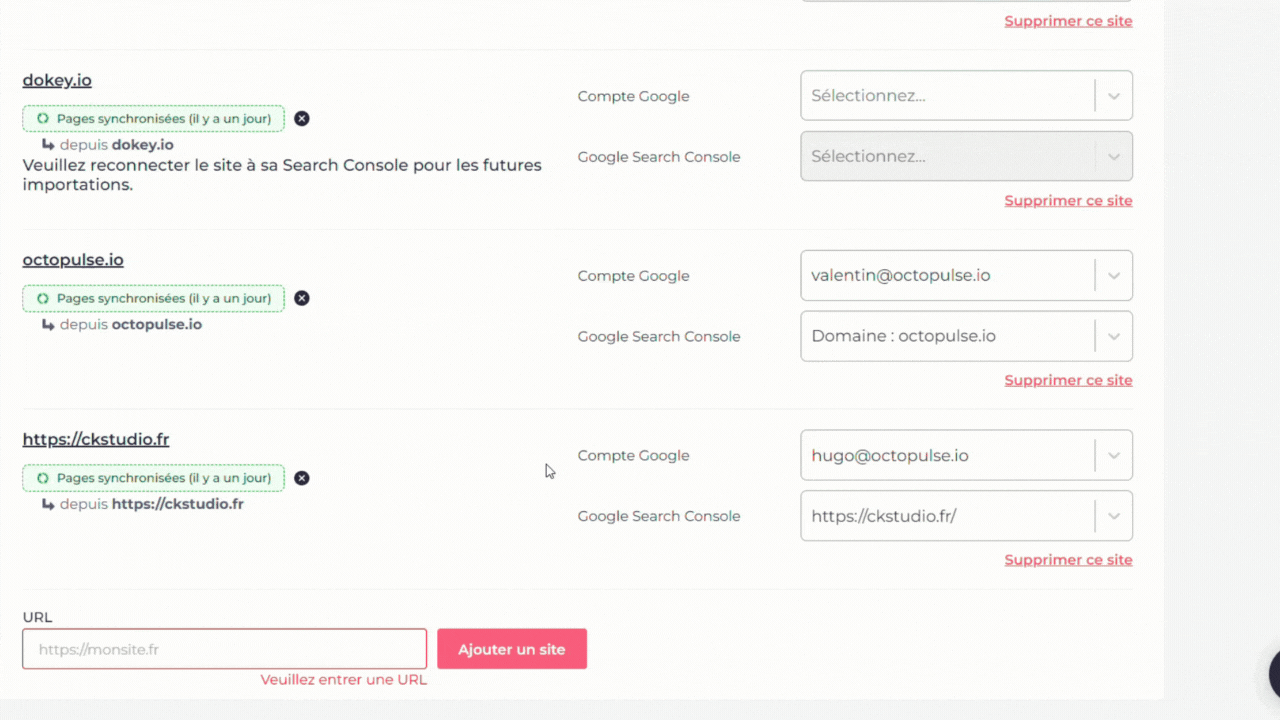Remove sync status badge for dokey.io
The height and width of the screenshot is (720, 1280).
(x=302, y=118)
